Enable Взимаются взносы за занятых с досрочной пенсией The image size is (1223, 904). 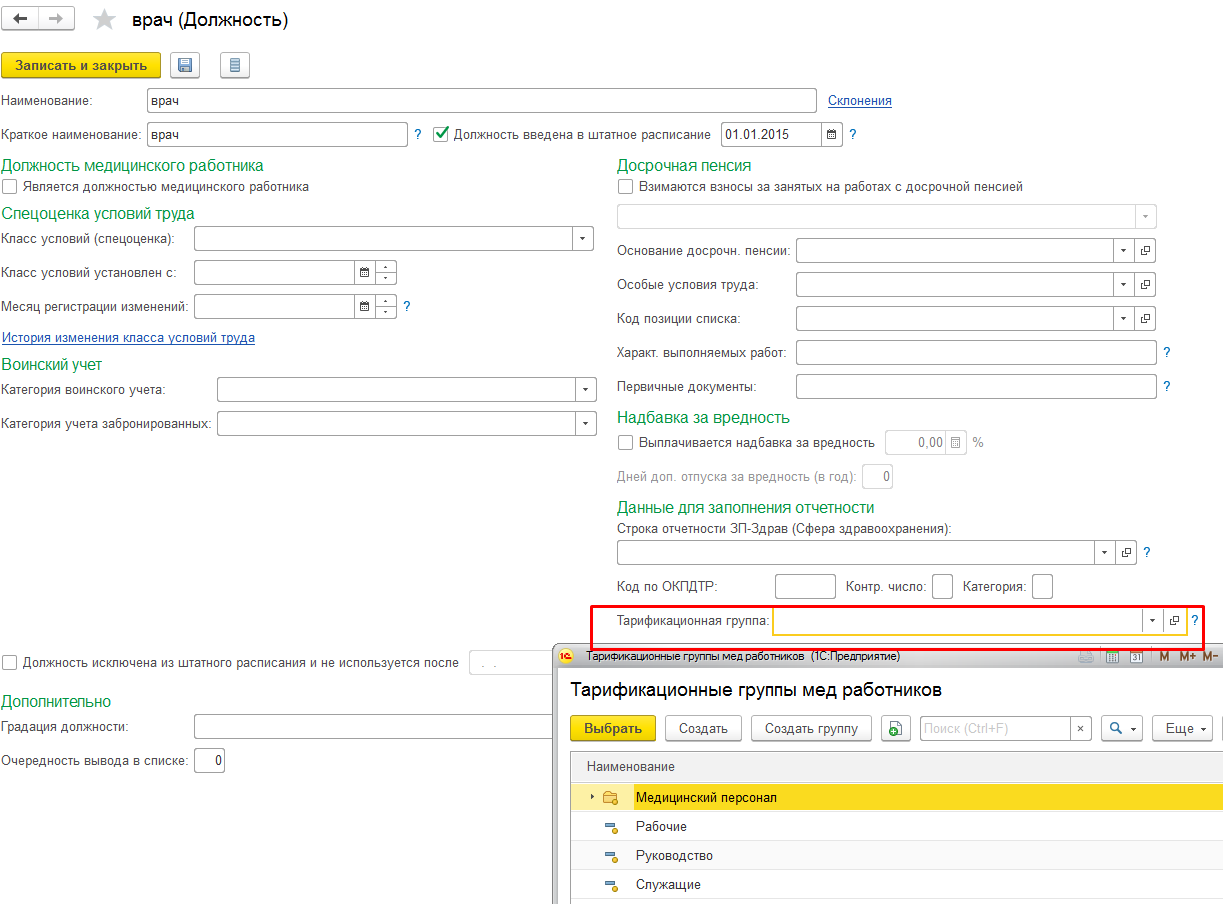[x=625, y=187]
